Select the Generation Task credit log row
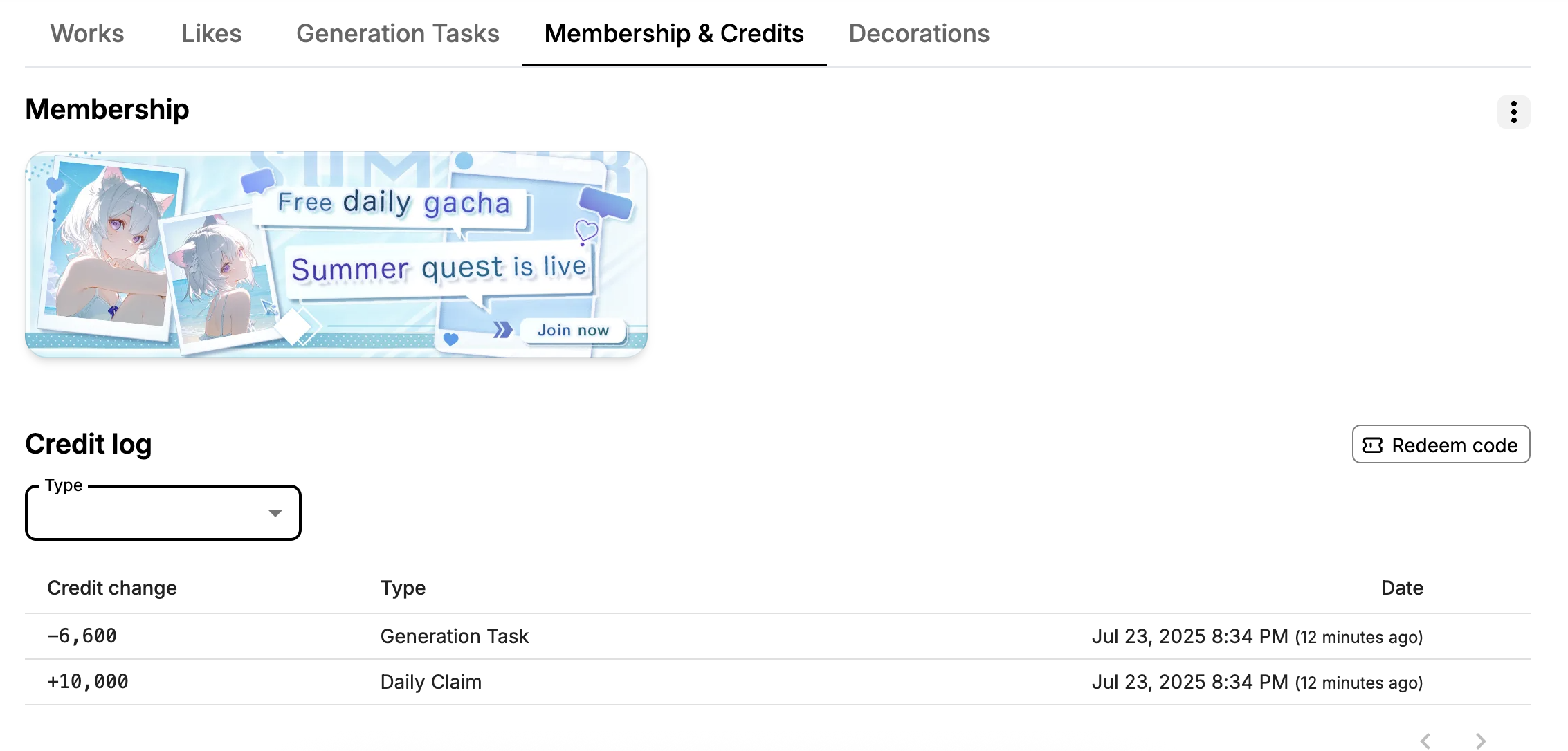The width and height of the screenshot is (1568, 751). point(778,636)
